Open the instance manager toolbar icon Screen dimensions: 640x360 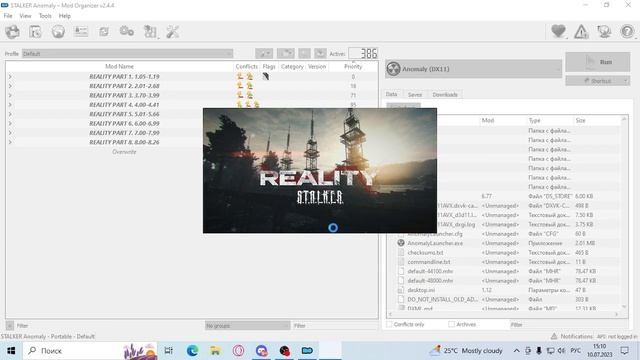click(x=13, y=31)
